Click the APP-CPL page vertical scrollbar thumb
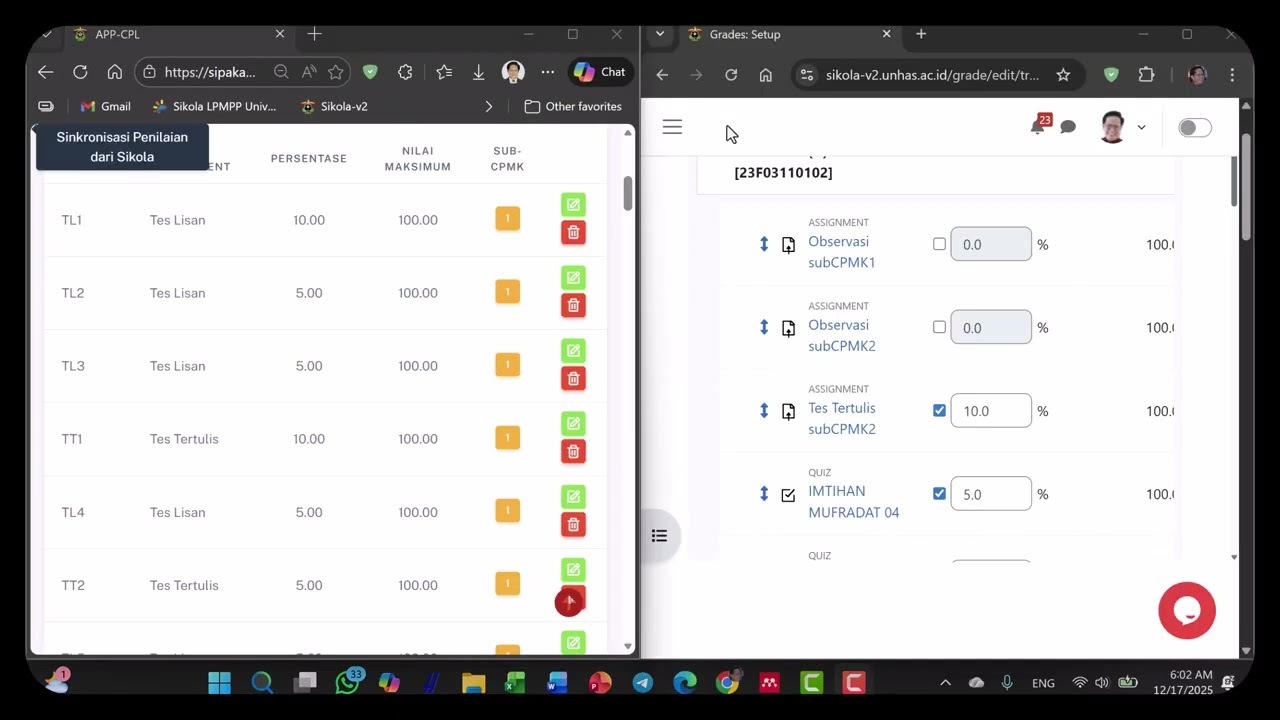 coord(628,193)
